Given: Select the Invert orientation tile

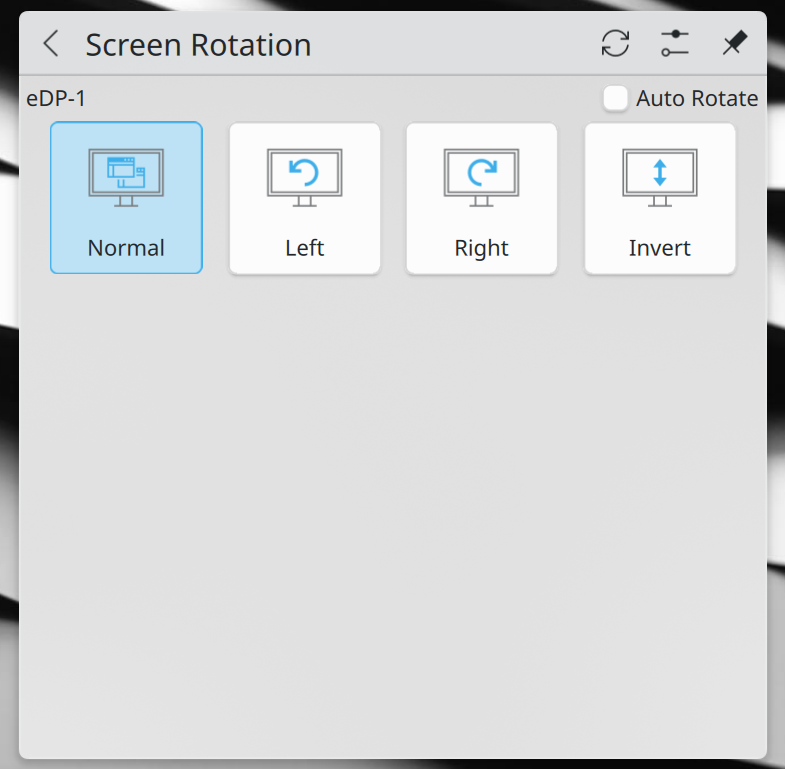Looking at the screenshot, I should click(x=660, y=198).
